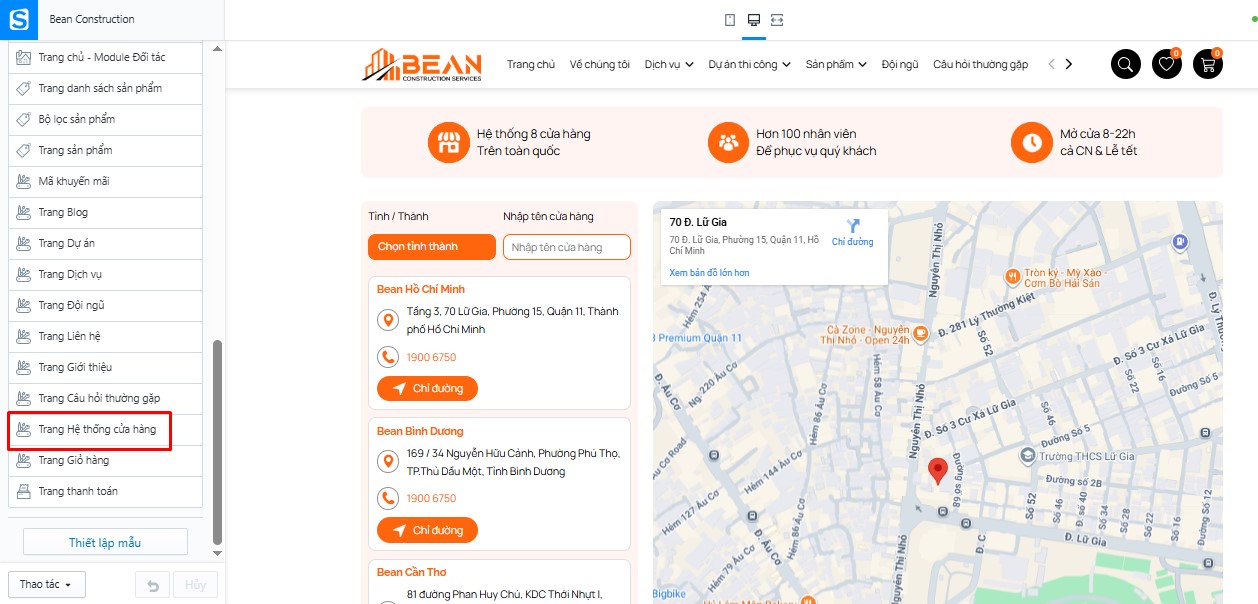Click Xem bản đồ lớn hơn link
This screenshot has height=604, width=1258.
pyautogui.click(x=709, y=273)
